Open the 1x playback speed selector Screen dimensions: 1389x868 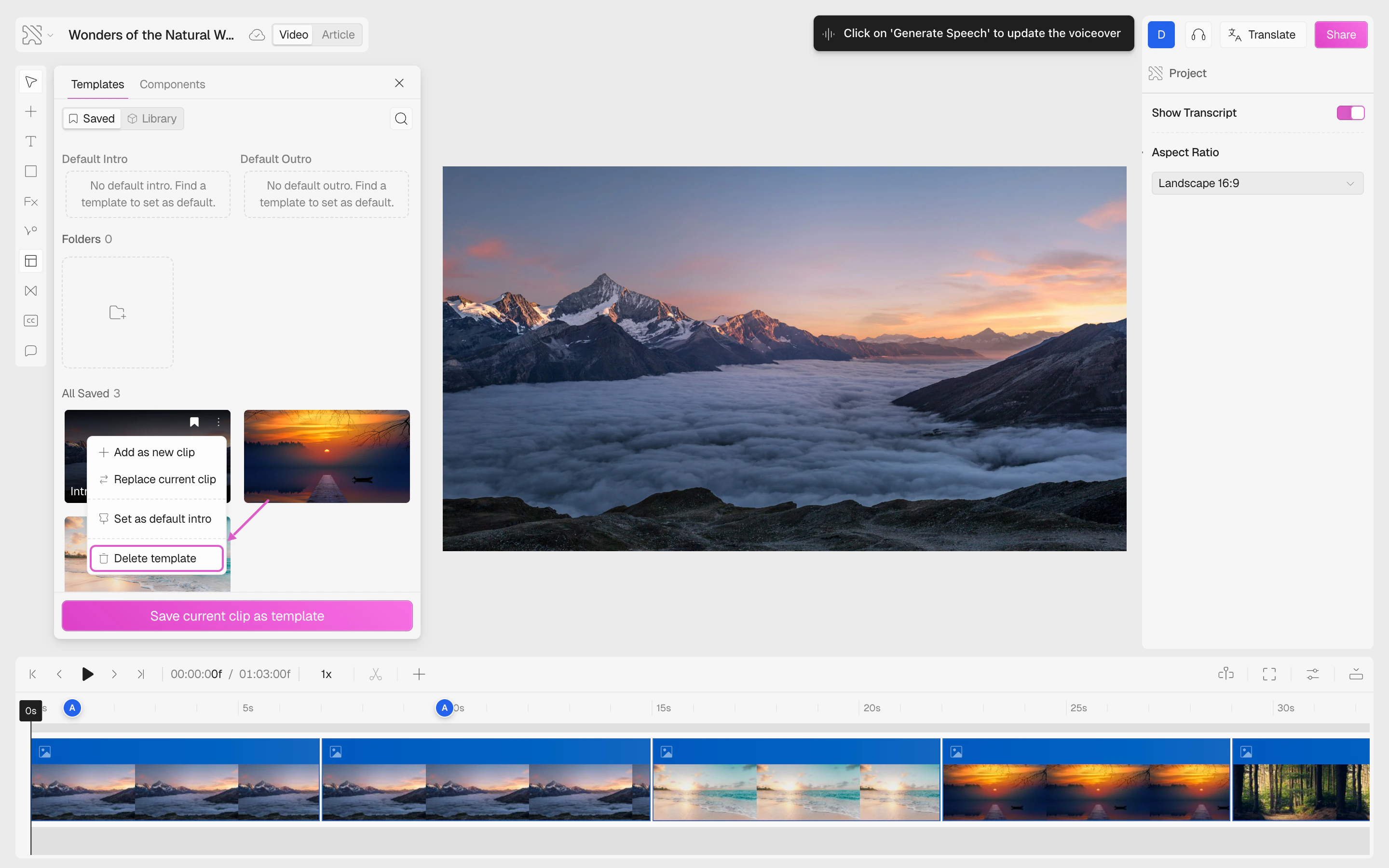coord(326,674)
